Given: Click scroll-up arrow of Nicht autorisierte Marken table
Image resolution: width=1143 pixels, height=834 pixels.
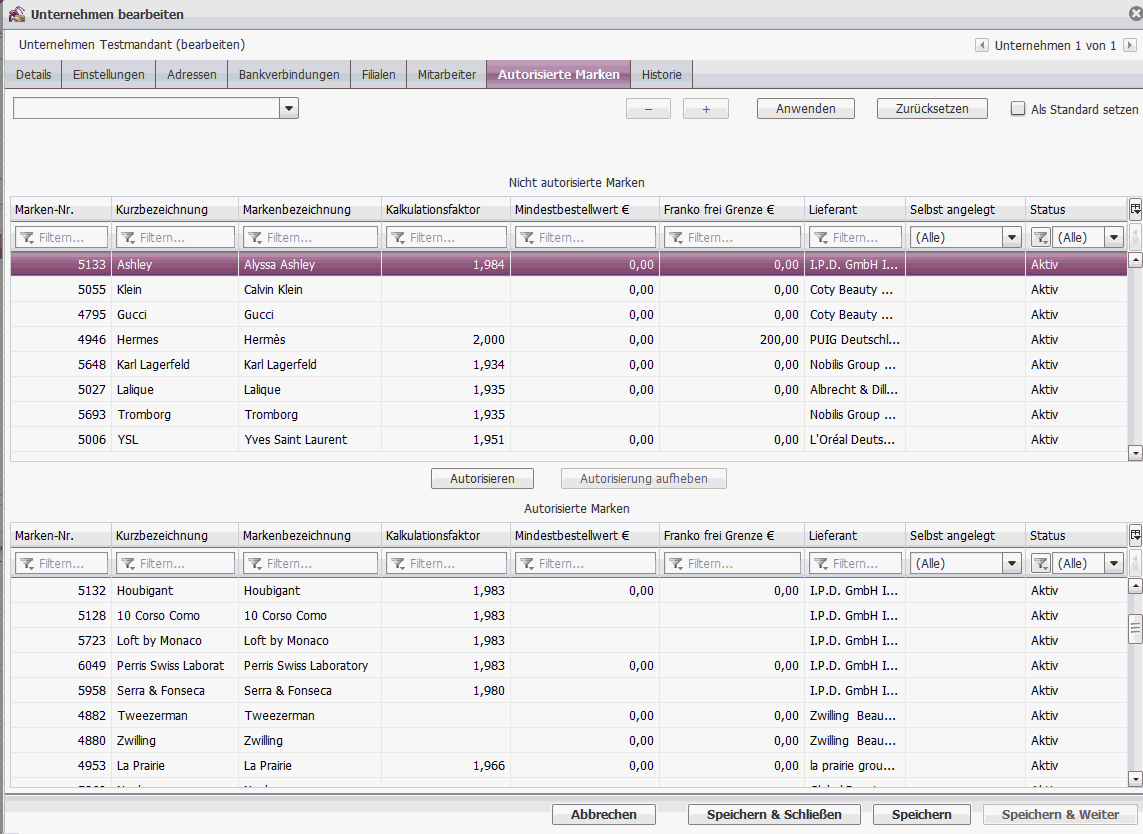Looking at the screenshot, I should (1135, 259).
